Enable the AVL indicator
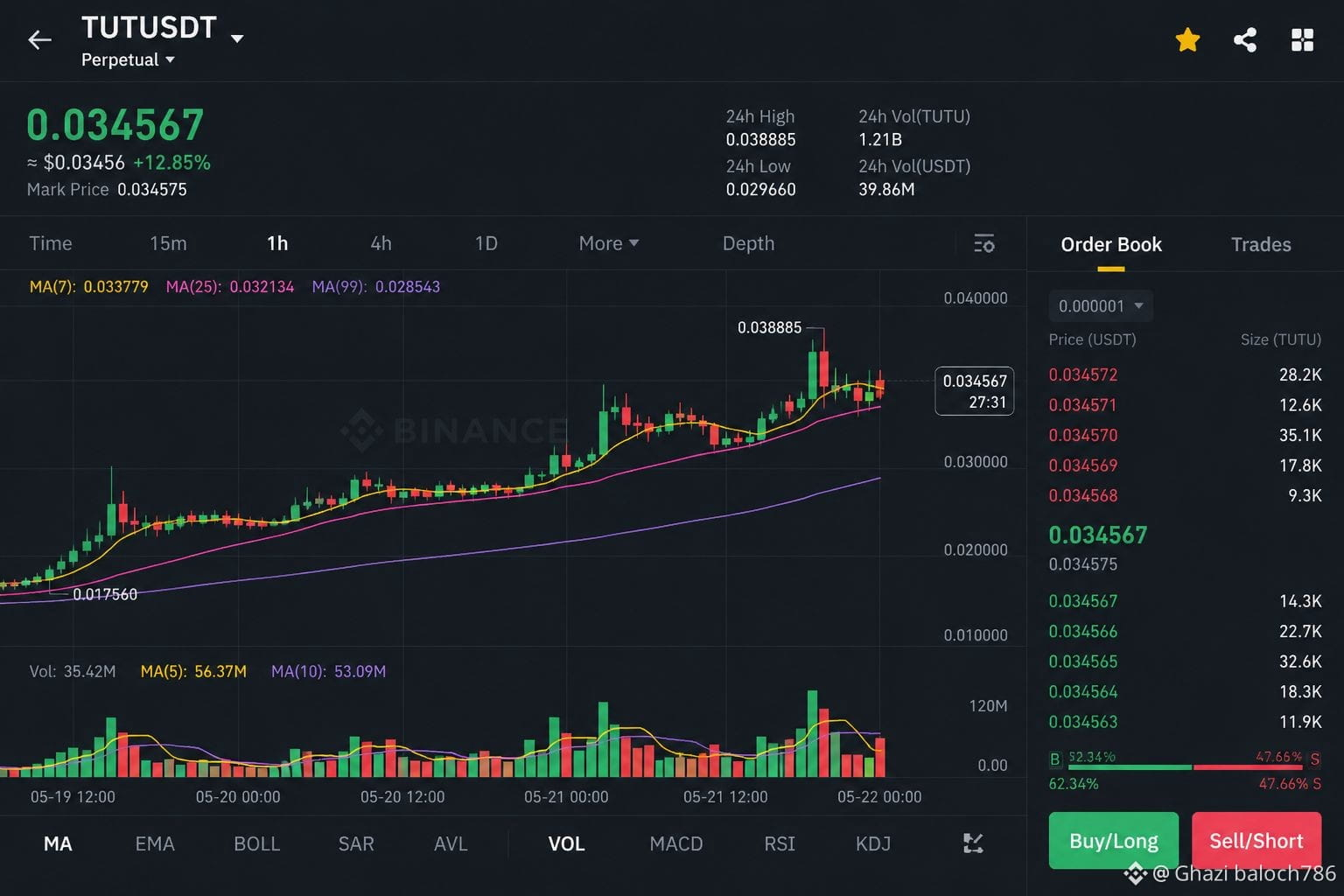The image size is (1344, 896). (x=451, y=843)
